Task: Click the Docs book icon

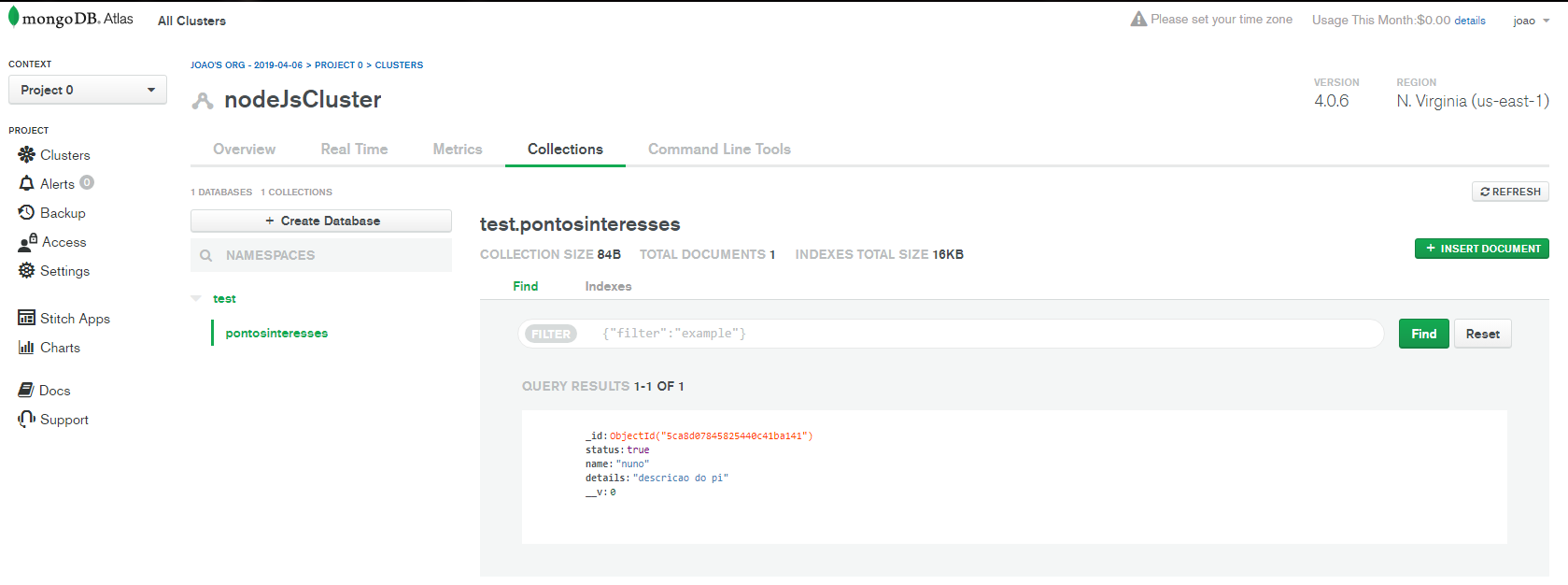Action: 26,390
